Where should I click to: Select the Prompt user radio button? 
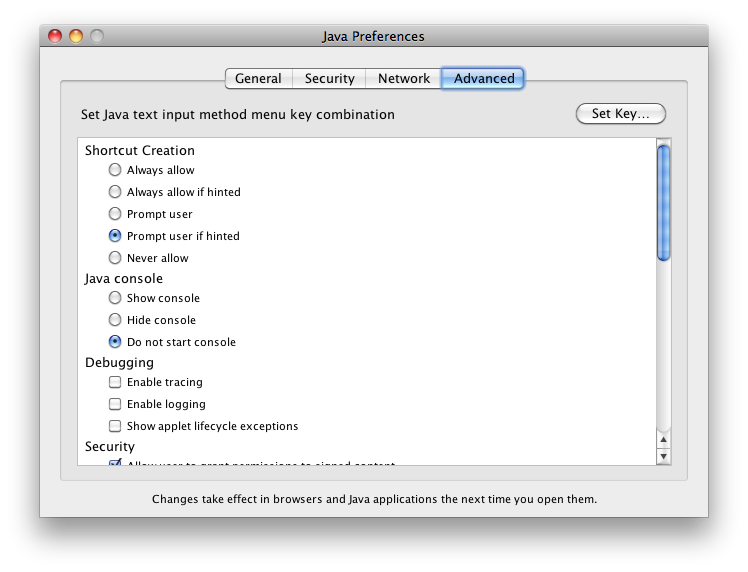point(115,214)
